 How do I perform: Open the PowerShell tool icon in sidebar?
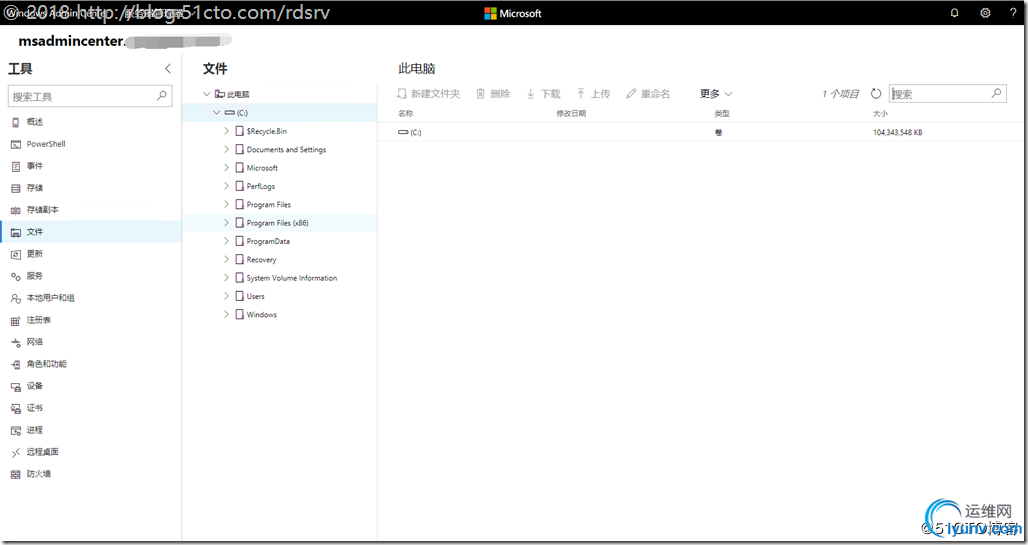[x=16, y=144]
